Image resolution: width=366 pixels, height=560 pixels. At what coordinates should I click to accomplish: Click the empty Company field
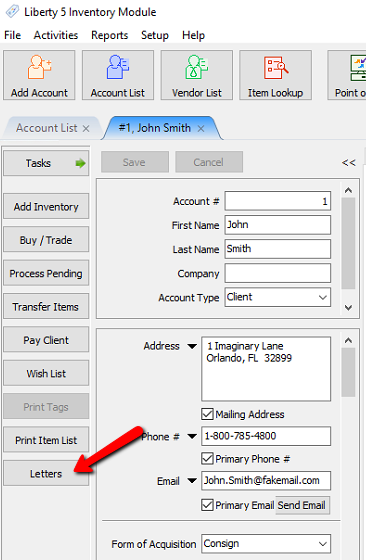pos(277,273)
